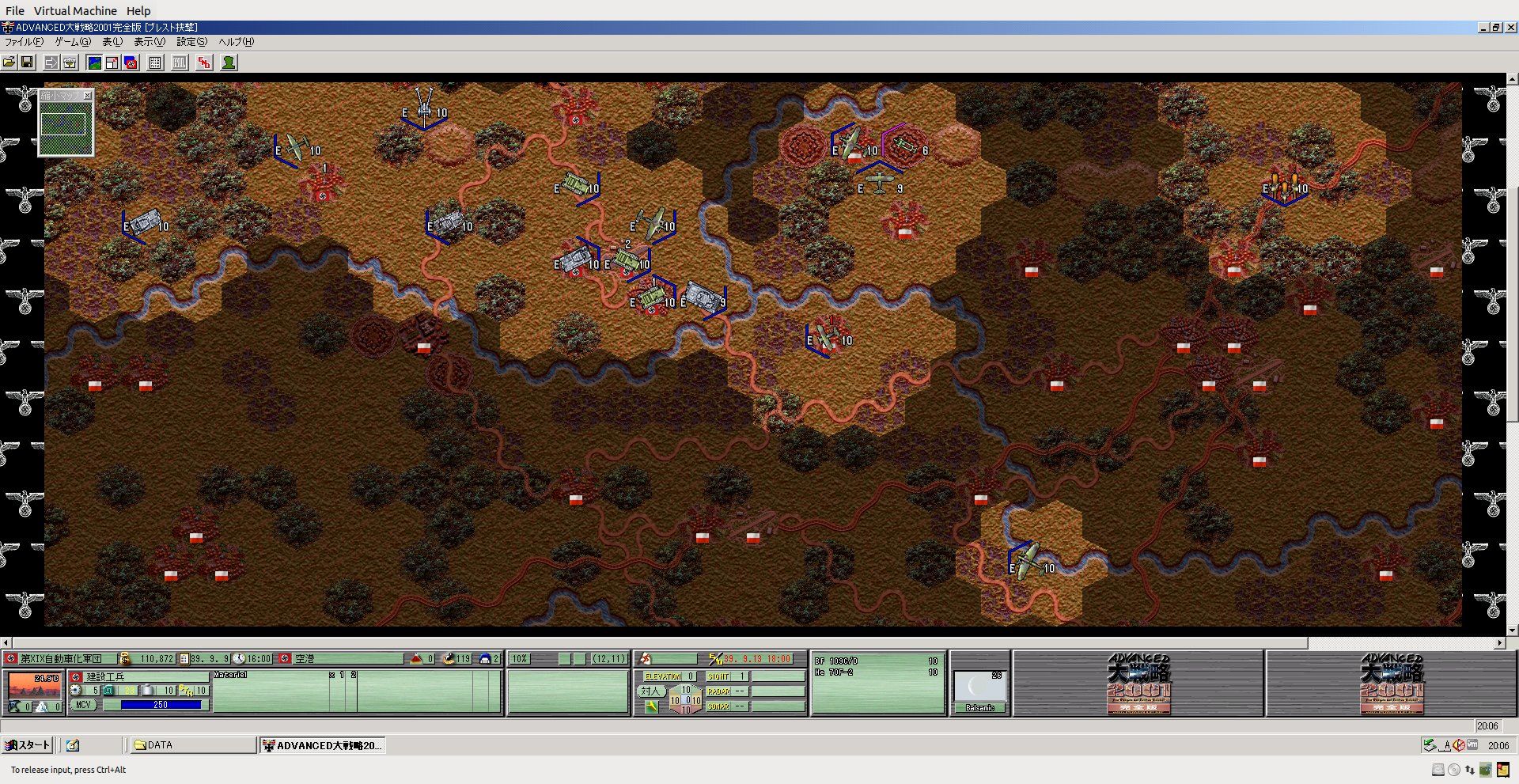Click the system tray clock showing 20:06

(x=1498, y=744)
